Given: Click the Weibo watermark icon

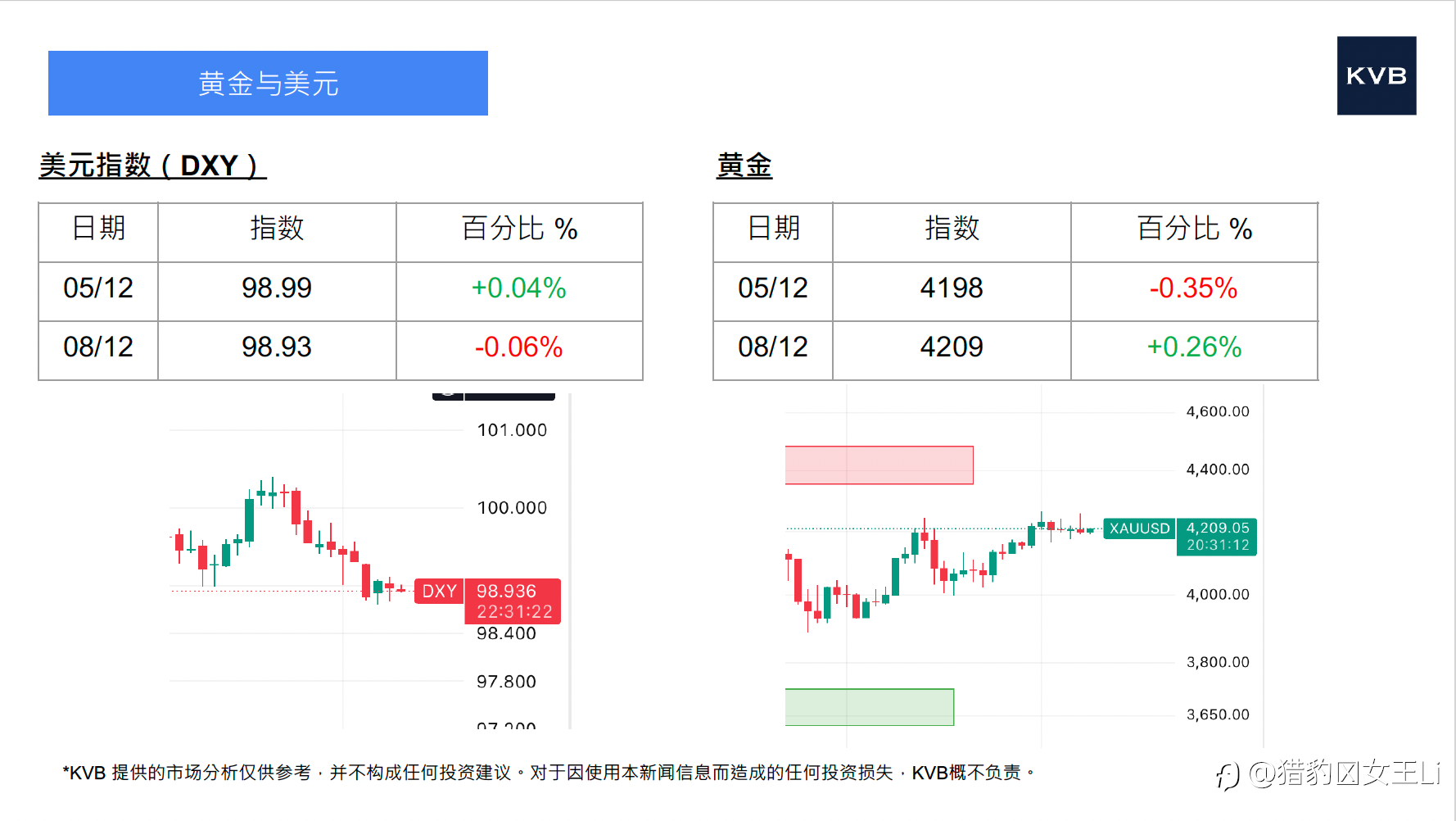Looking at the screenshot, I should (1228, 774).
